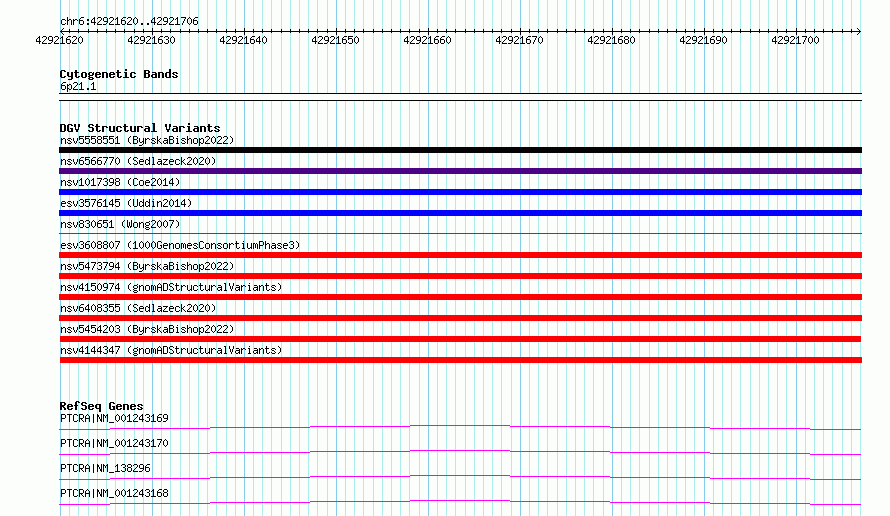The width and height of the screenshot is (890, 516).
Task: Open variant nsv5454203 (ByrskaBishop2022) label
Action: 147,329
